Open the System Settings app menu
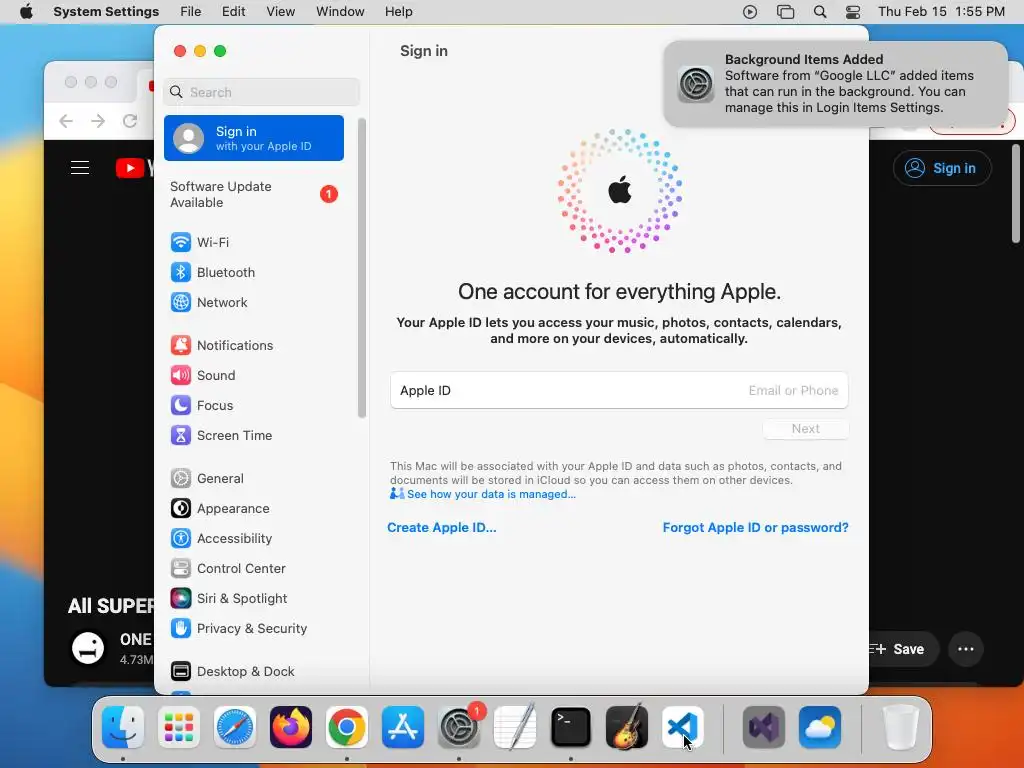Screen dimensions: 1024x768 tap(106, 12)
